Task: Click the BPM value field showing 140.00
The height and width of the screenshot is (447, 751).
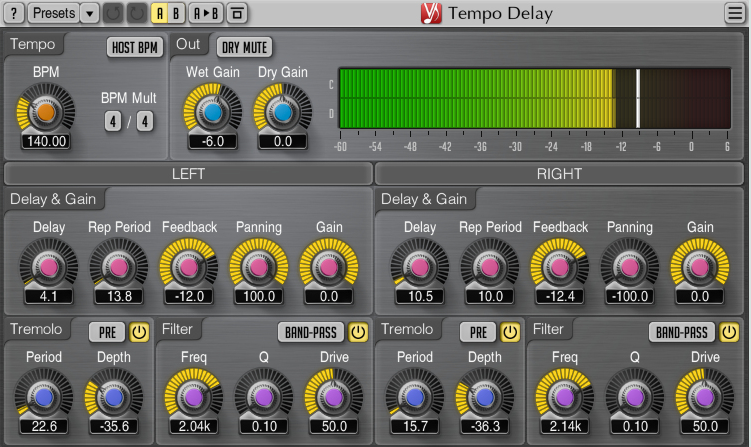Action: pos(46,141)
